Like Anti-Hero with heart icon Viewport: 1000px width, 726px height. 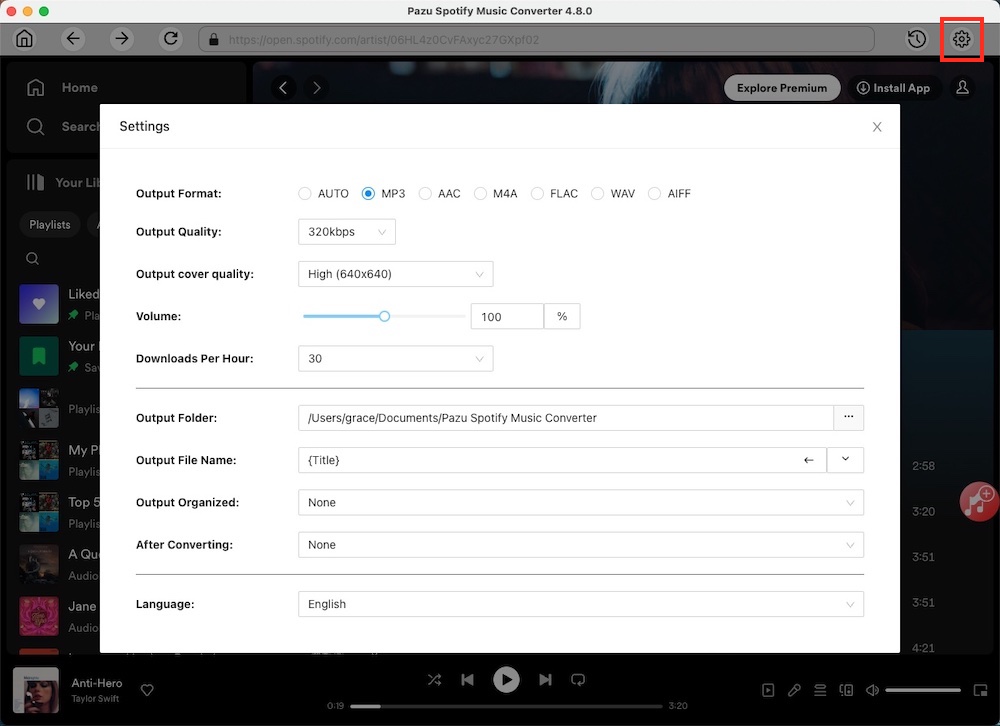pos(147,690)
